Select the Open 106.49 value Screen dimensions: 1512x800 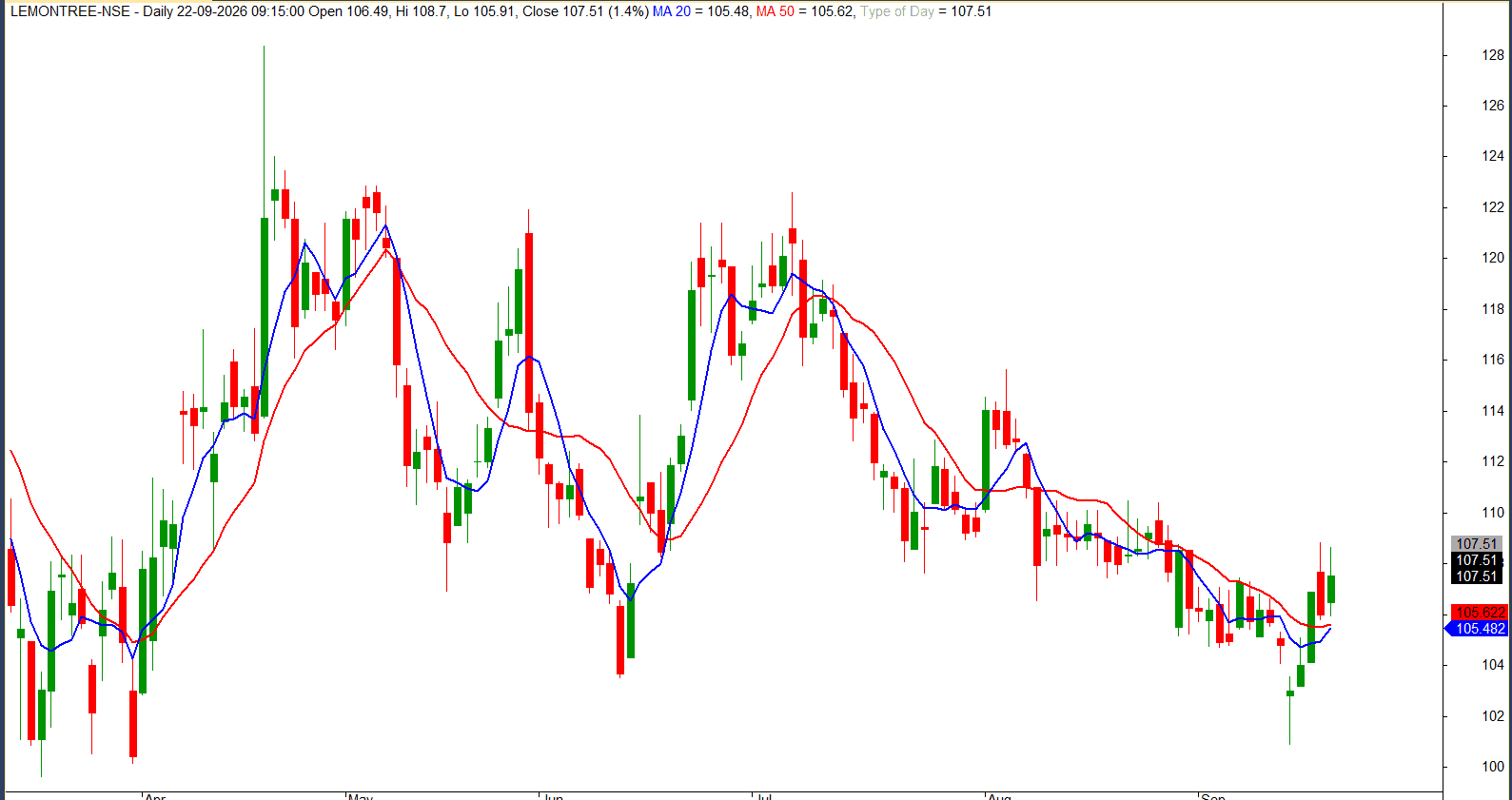[349, 11]
